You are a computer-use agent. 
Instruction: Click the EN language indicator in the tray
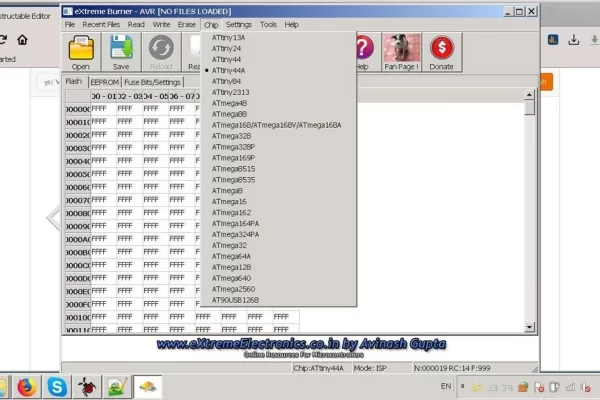[446, 386]
